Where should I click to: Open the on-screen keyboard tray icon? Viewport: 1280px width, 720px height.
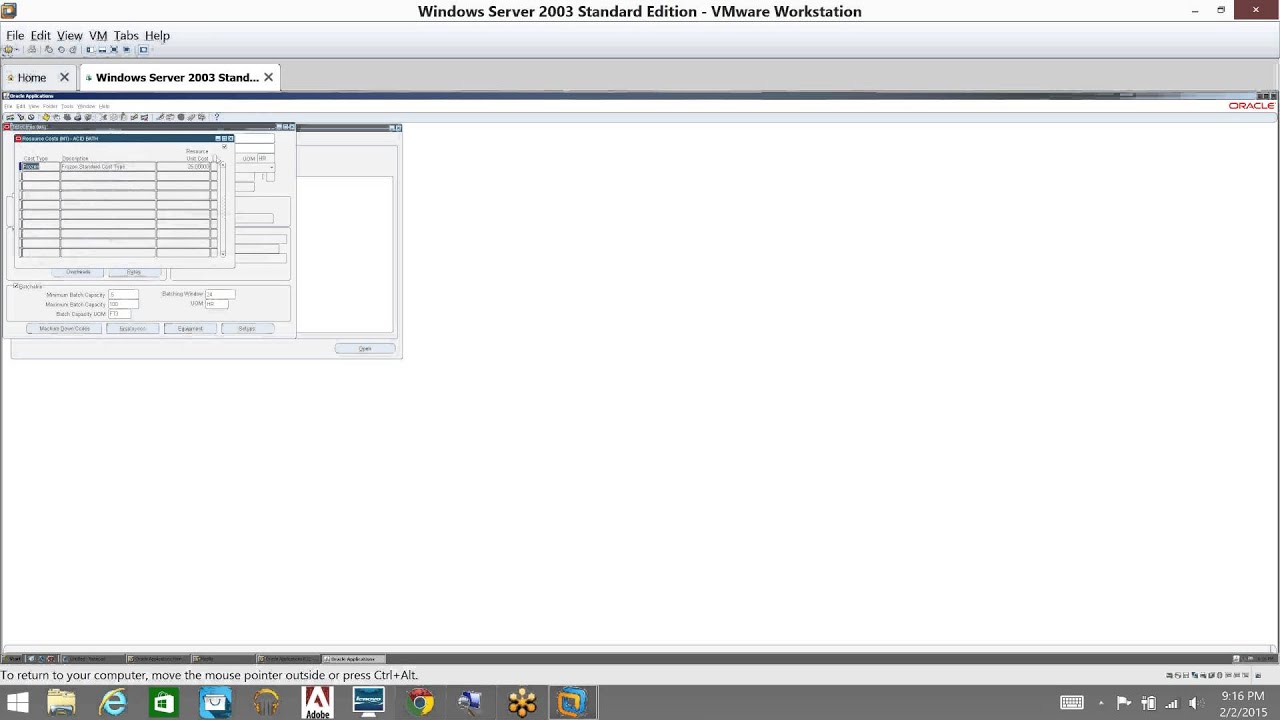click(x=1071, y=703)
